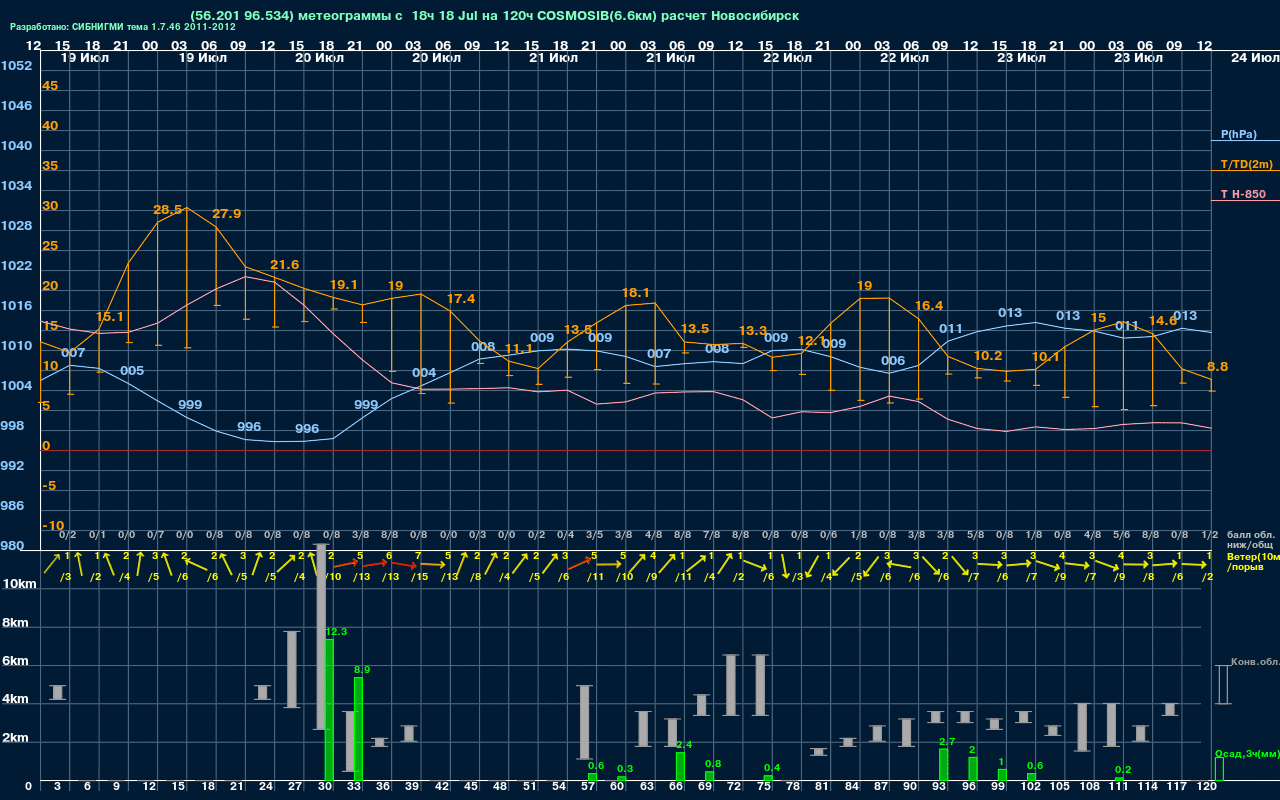Screen dimensions: 1280x800
Task: Click the green 8.9 precipitation bar
Action: tap(358, 729)
